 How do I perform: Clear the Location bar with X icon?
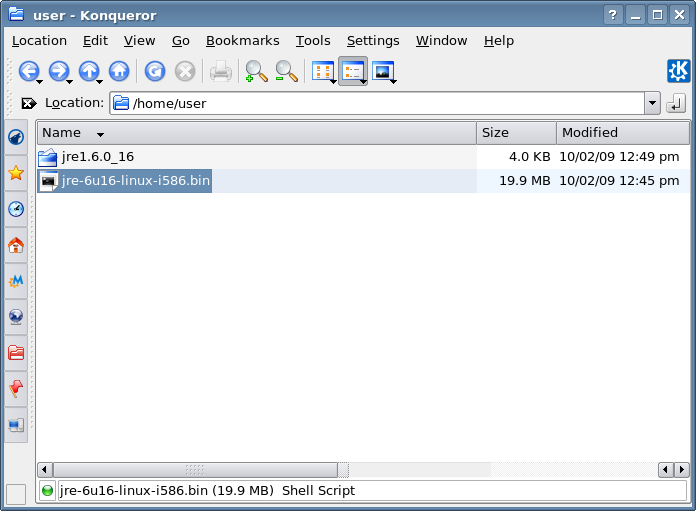(x=29, y=103)
